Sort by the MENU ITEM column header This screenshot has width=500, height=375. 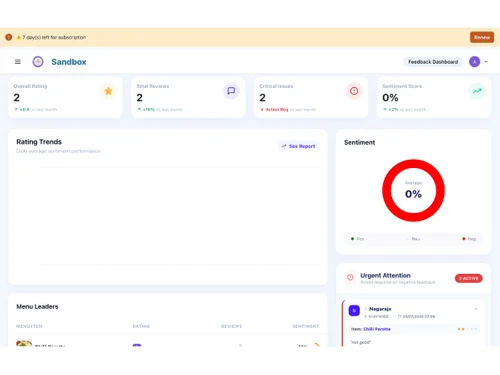pos(29,326)
